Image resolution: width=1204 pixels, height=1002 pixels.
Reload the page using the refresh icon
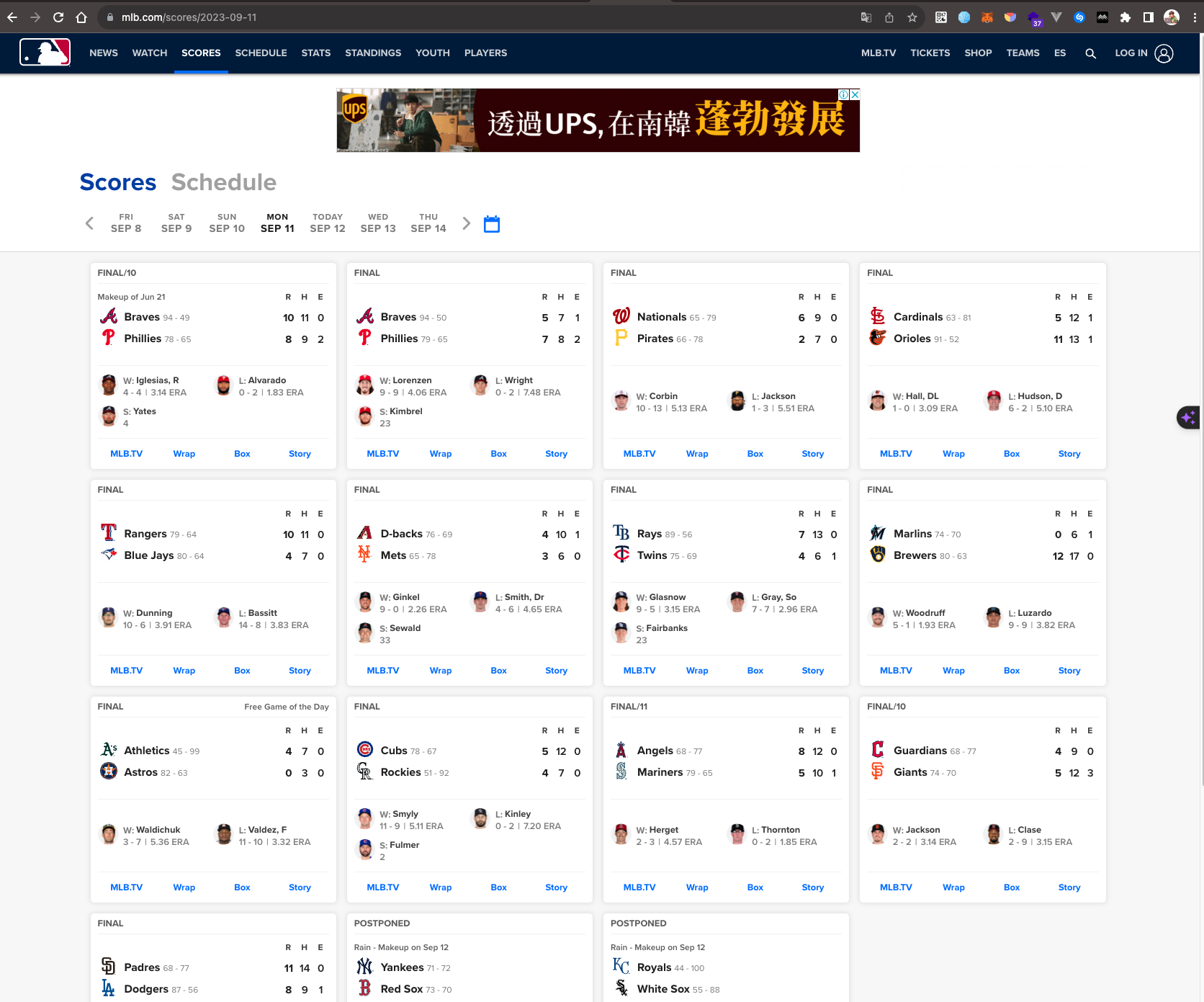(58, 17)
